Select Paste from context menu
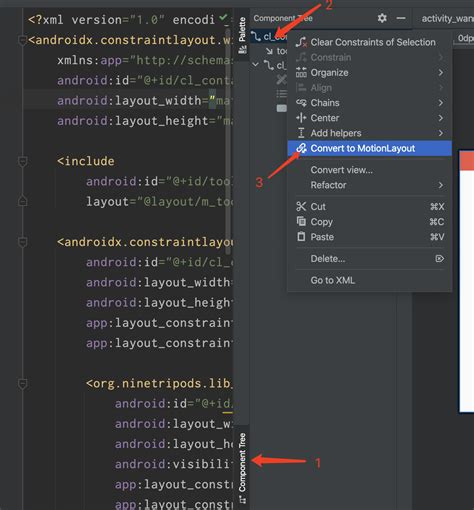Image resolution: width=474 pixels, height=510 pixels. click(369, 237)
